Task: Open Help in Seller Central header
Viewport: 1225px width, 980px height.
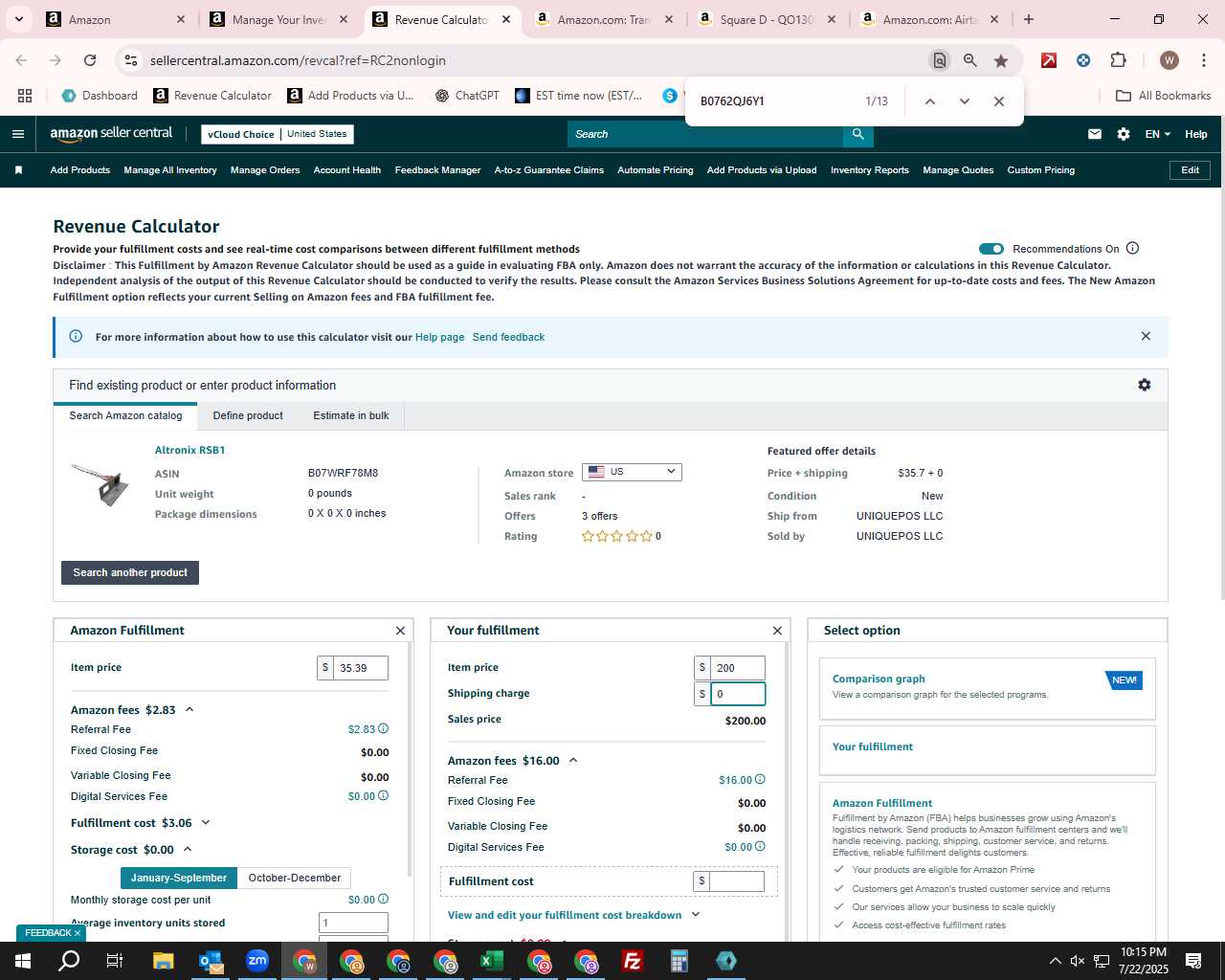Action: tap(1196, 134)
